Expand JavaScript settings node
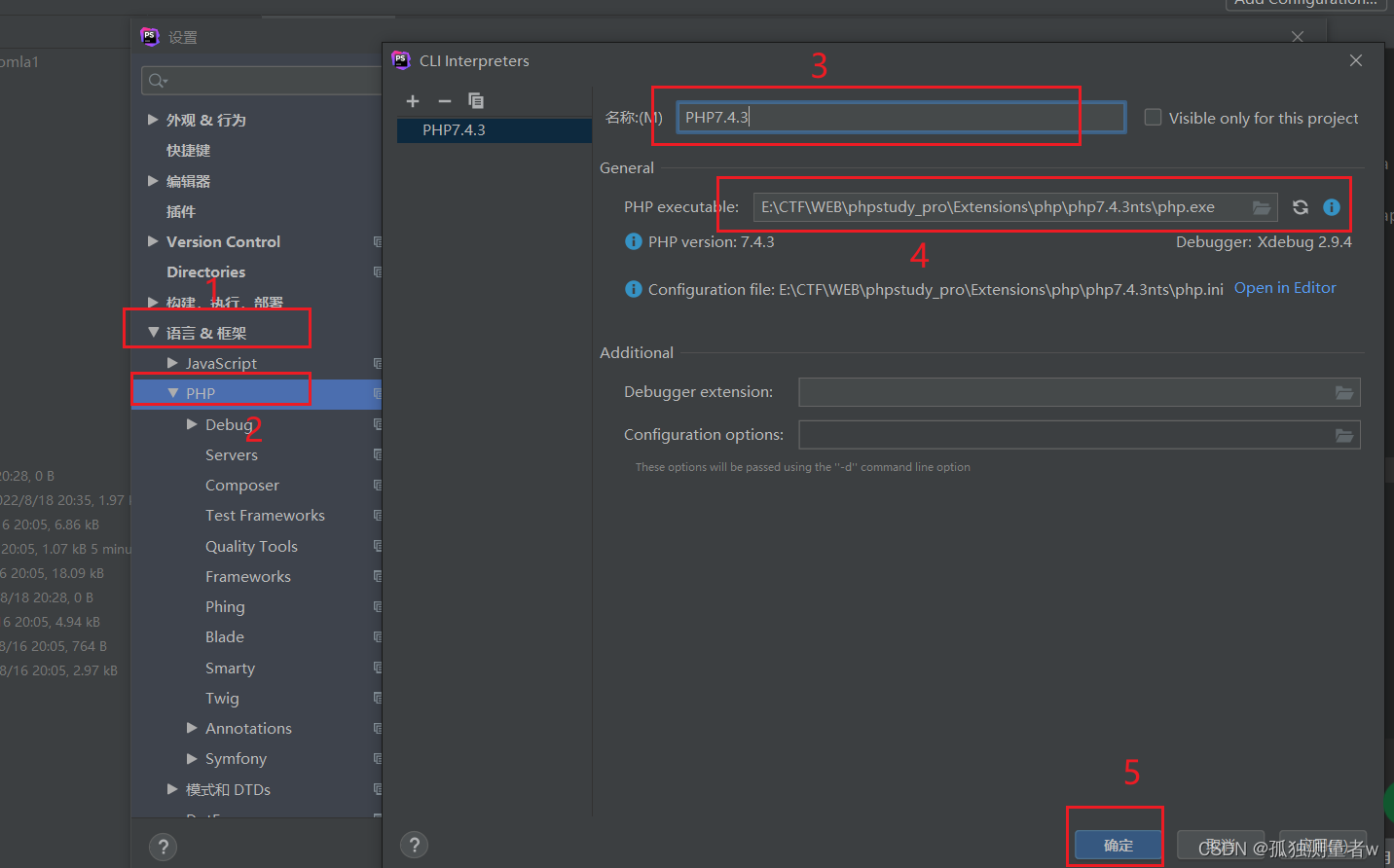 tap(172, 363)
